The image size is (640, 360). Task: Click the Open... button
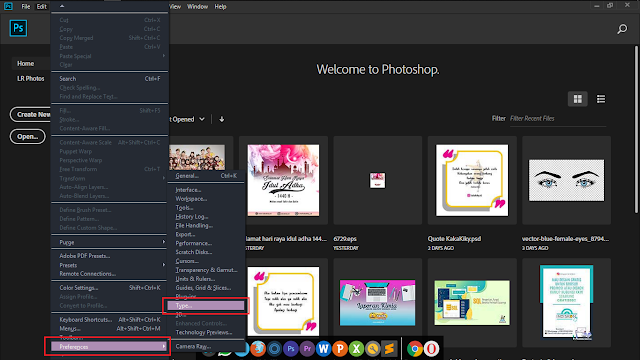pyautogui.click(x=28, y=137)
